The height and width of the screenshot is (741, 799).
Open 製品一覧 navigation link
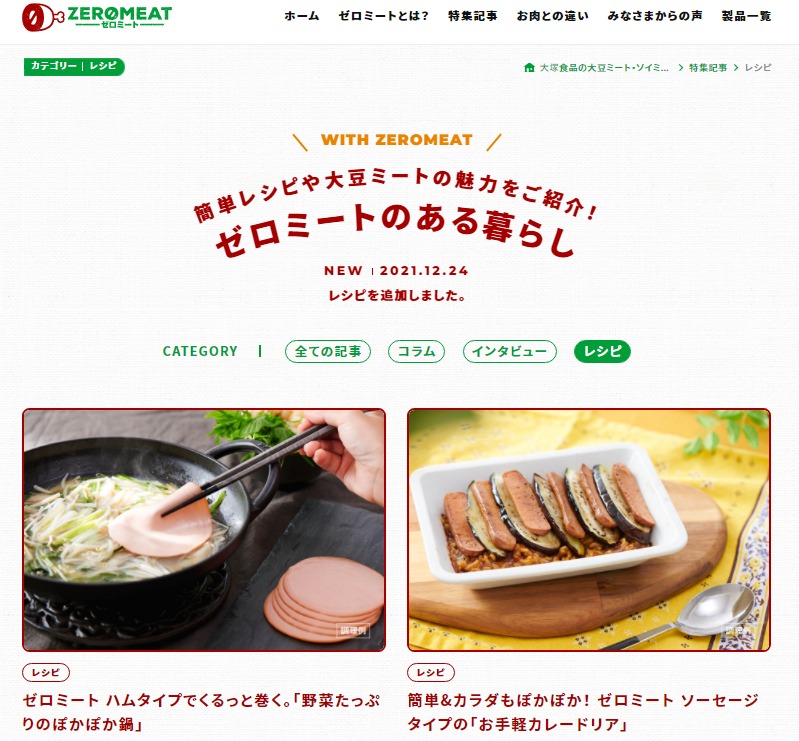click(746, 16)
